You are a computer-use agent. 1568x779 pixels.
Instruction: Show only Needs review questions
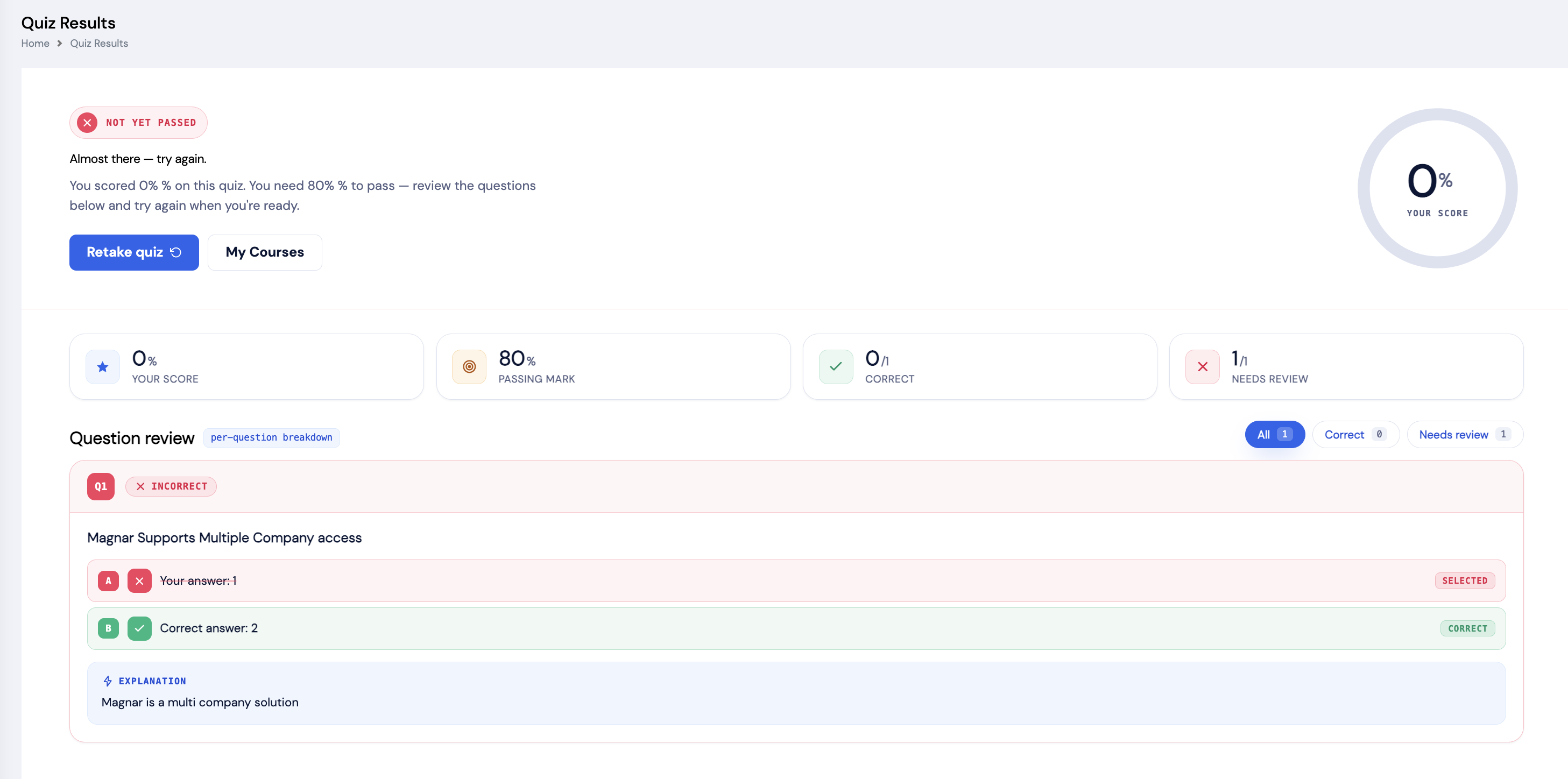pyautogui.click(x=1465, y=435)
